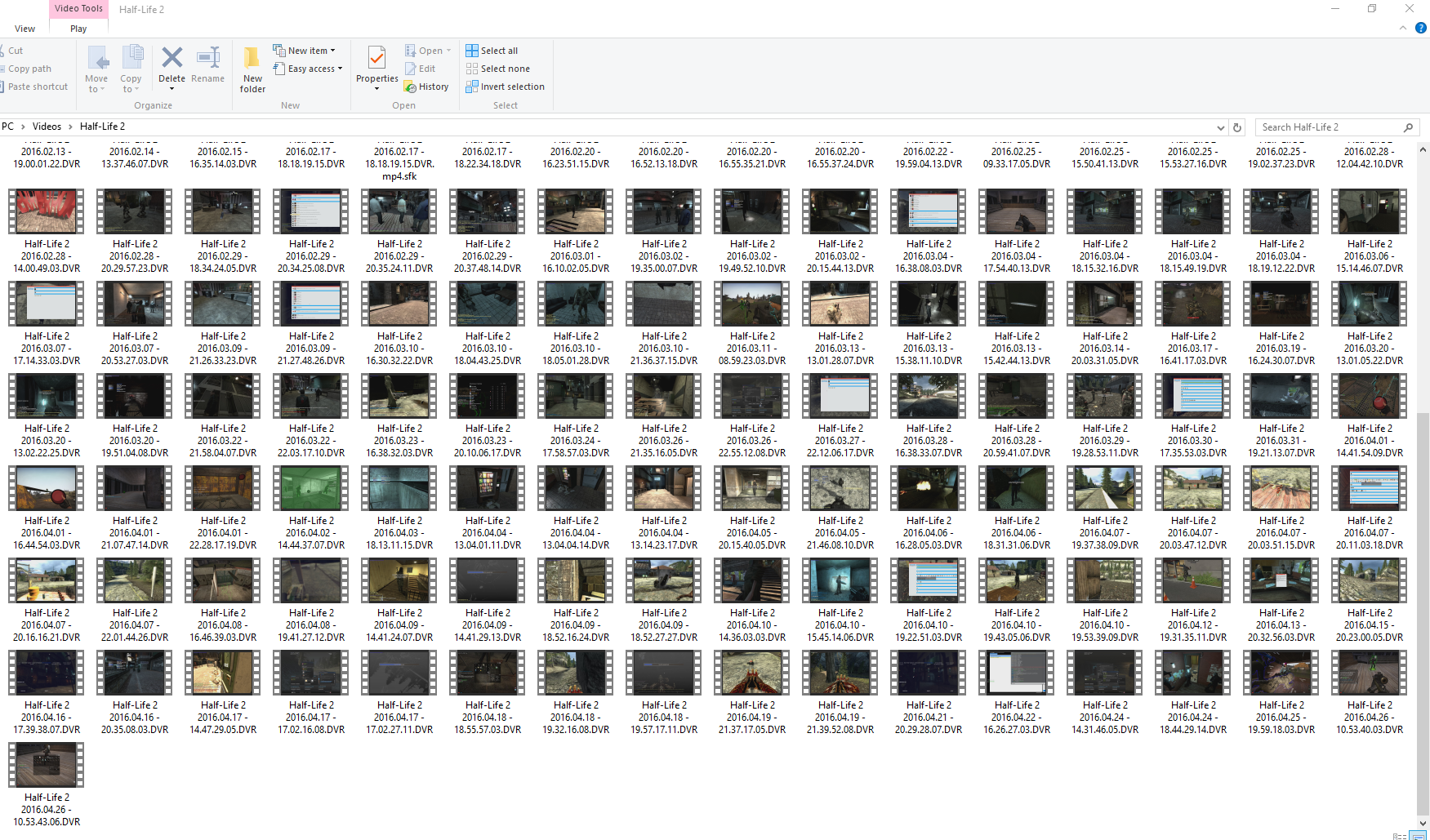Expand the Delete dropdown arrow
The image size is (1430, 840).
click(172, 89)
